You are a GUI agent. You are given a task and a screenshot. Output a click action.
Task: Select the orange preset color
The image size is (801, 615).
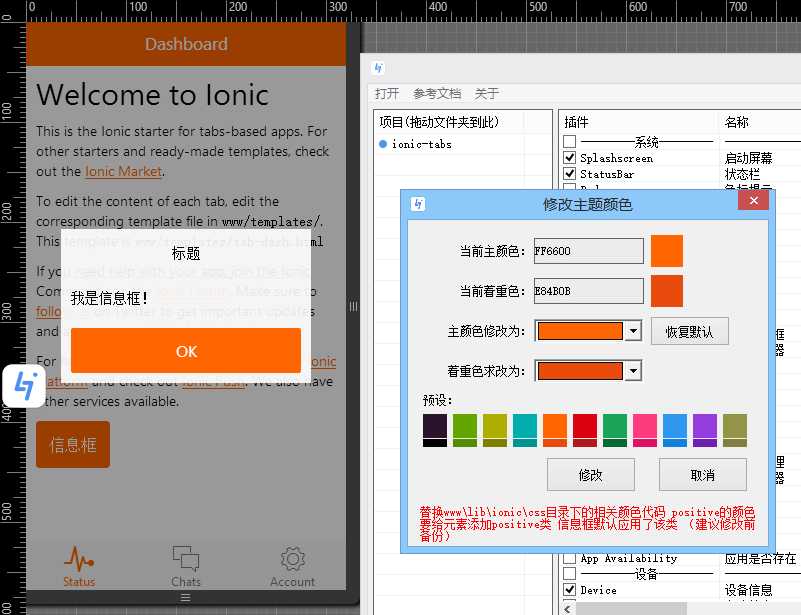coord(555,430)
